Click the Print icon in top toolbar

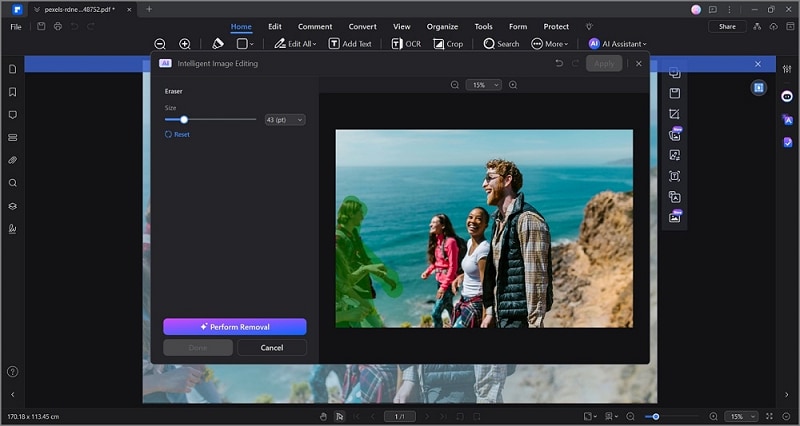point(58,27)
